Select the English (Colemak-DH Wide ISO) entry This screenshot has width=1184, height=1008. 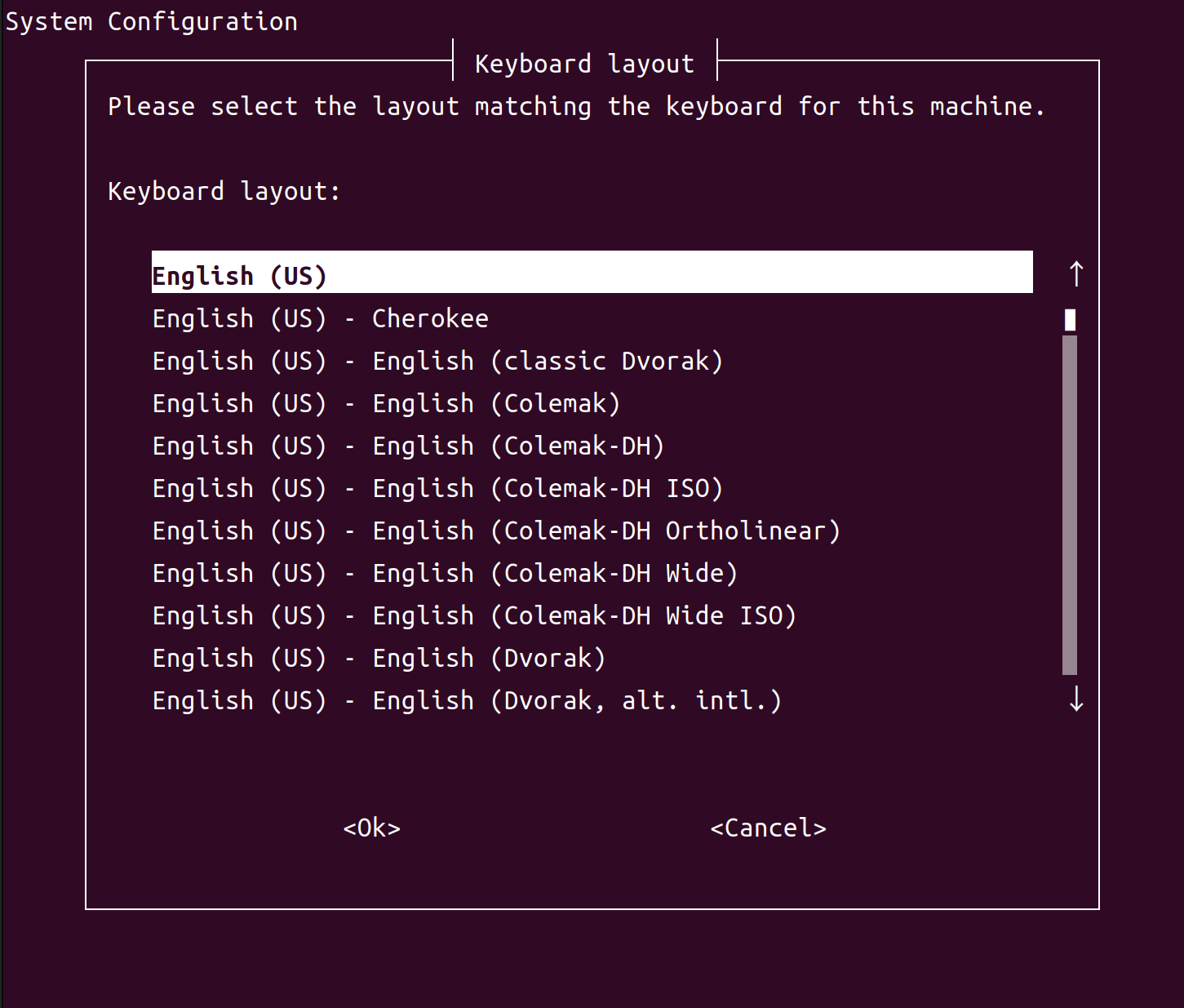(x=473, y=615)
